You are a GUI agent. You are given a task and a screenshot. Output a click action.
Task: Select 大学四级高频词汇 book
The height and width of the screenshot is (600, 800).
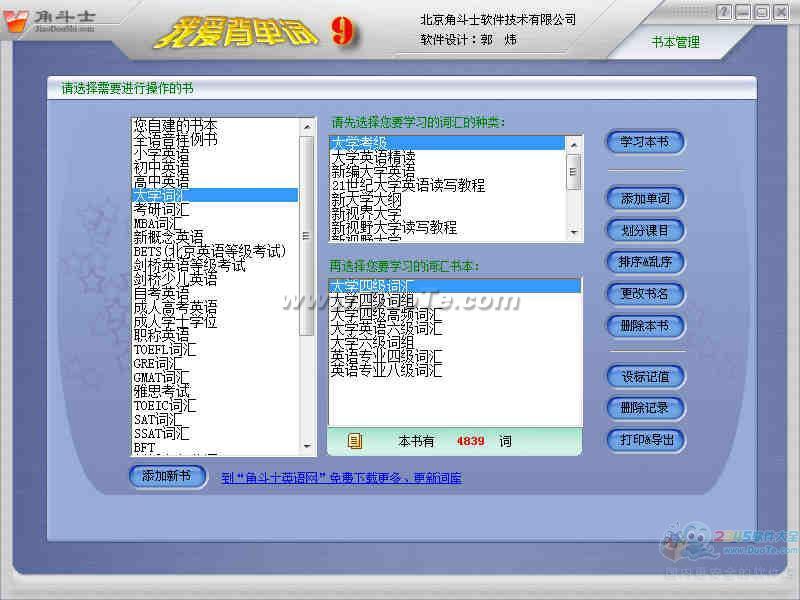455,314
